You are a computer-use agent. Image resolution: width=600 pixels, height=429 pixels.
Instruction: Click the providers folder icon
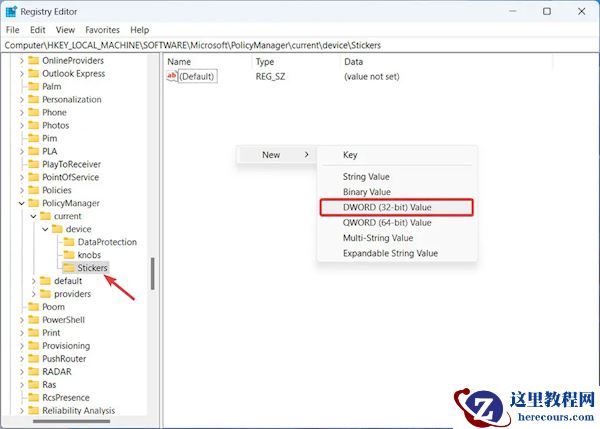(x=46, y=294)
